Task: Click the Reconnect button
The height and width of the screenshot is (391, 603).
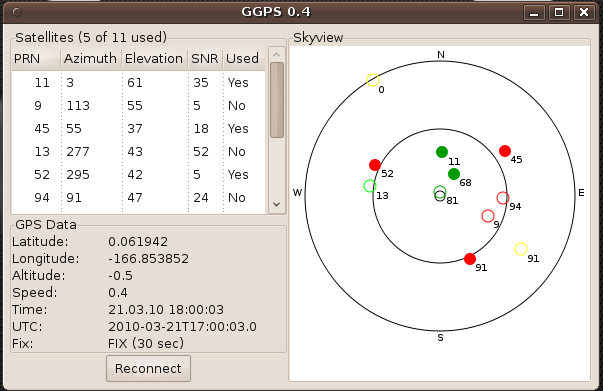Action: pos(148,368)
